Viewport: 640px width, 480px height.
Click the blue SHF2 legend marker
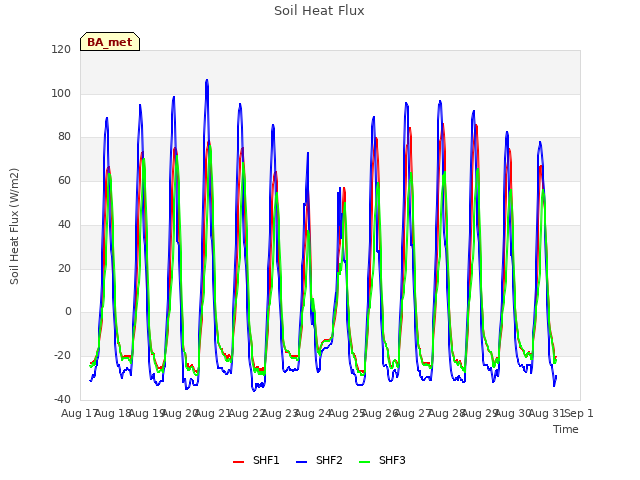click(x=301, y=462)
